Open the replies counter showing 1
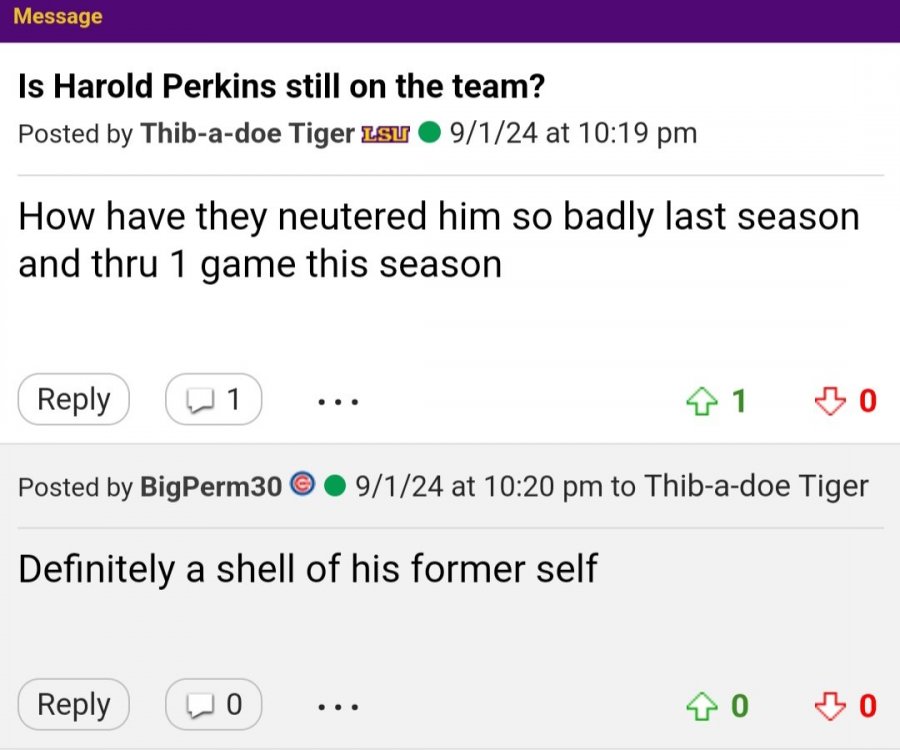 coord(214,400)
